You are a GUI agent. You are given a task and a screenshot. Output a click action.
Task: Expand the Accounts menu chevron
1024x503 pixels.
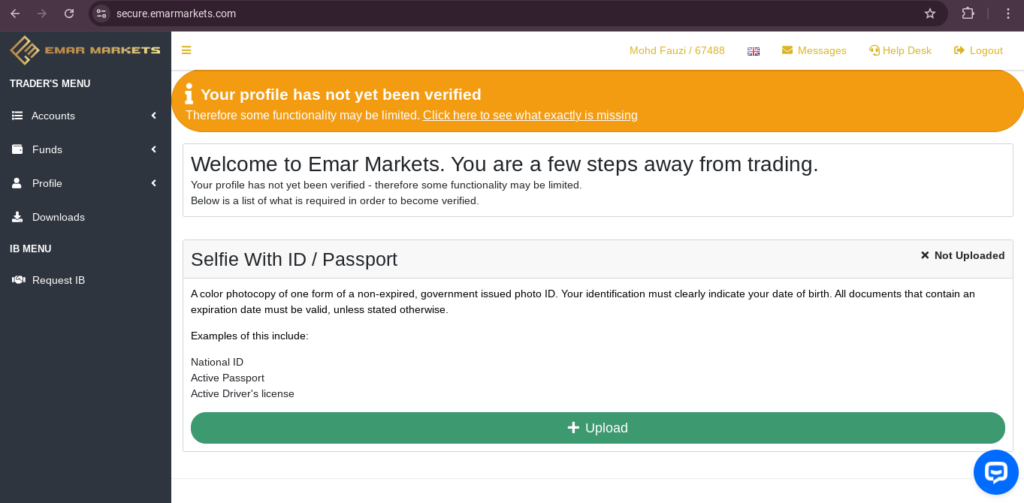coord(154,116)
